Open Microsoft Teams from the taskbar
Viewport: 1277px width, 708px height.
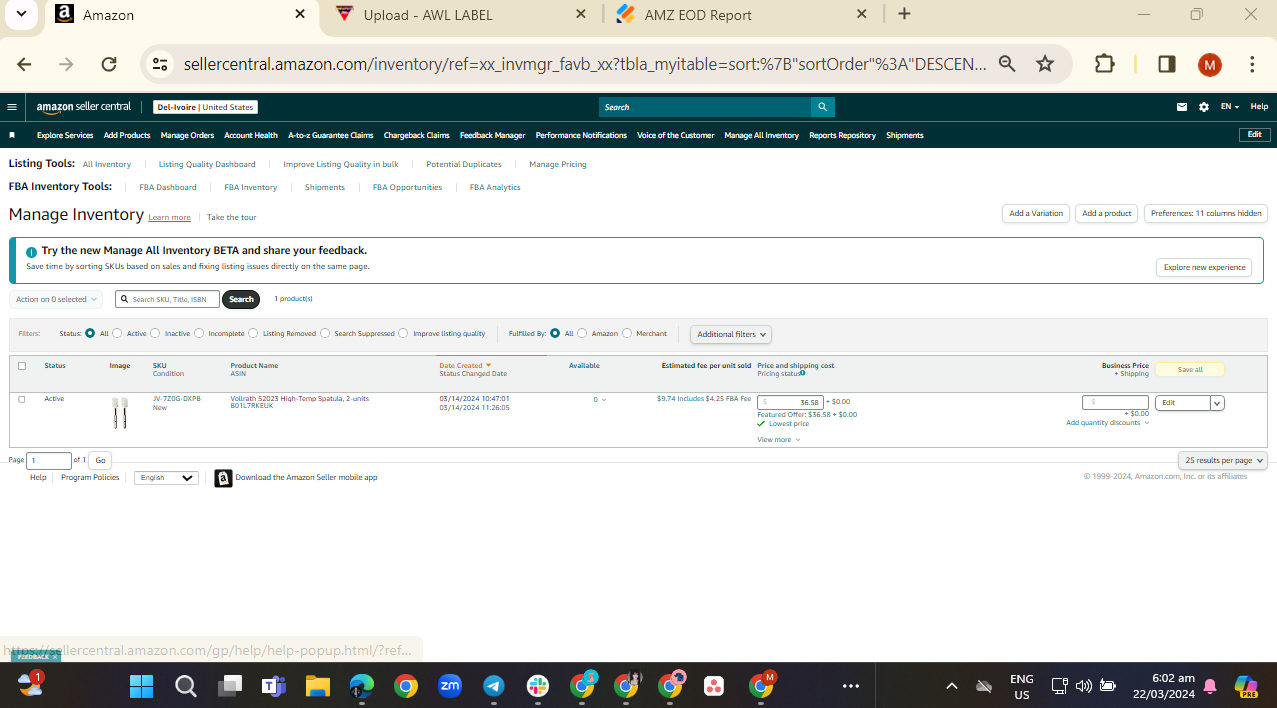[x=274, y=686]
